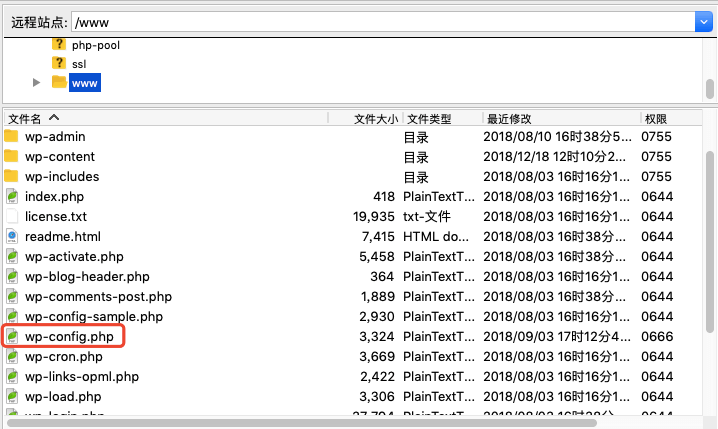The height and width of the screenshot is (429, 718).
Task: Click the 0755 permission of wp-admin
Action: tap(657, 136)
